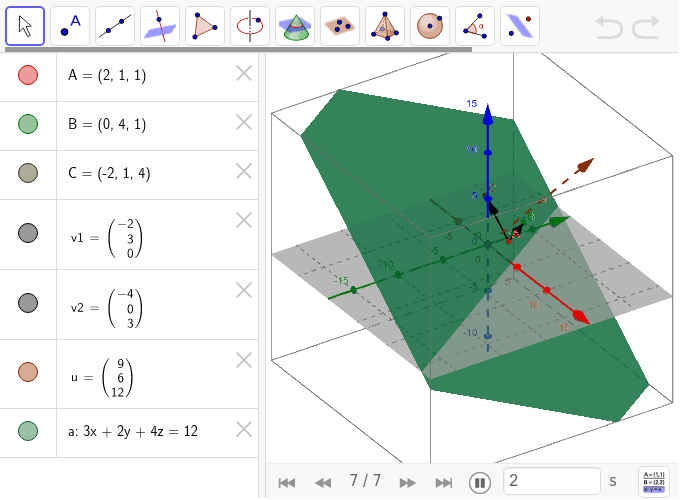Viewport: 680px width, 500px height.
Task: Select the Polygon tool
Action: (205, 26)
